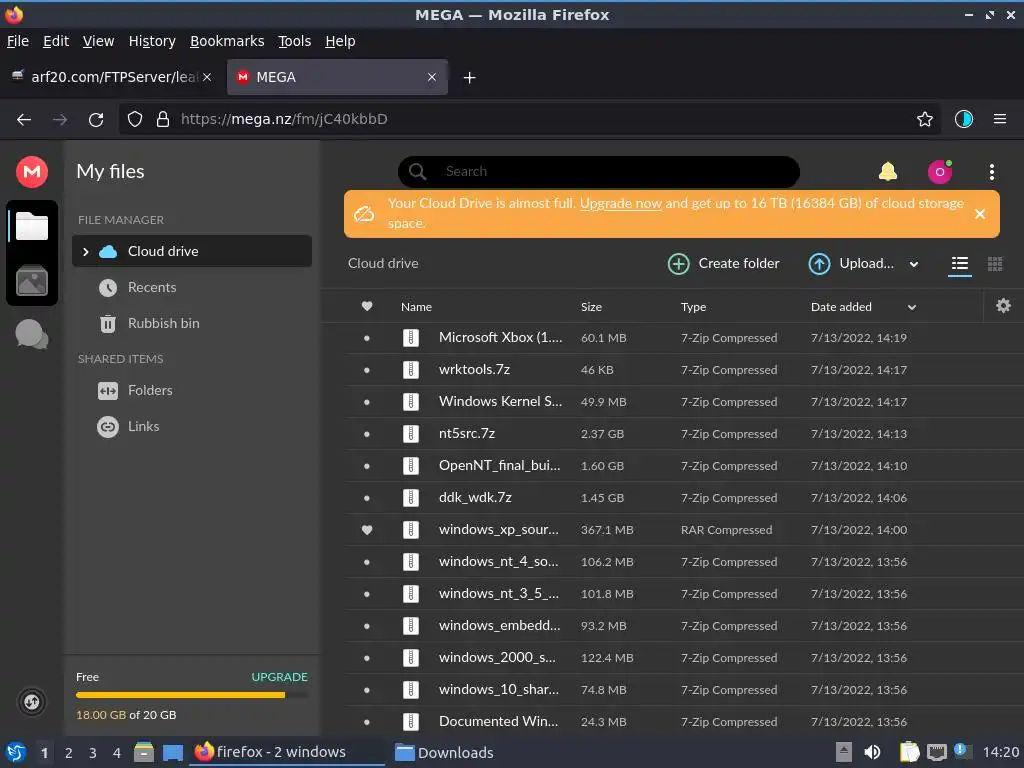Toggle favourite on windows_xp_sour... row
This screenshot has width=1024, height=768.
pos(367,530)
